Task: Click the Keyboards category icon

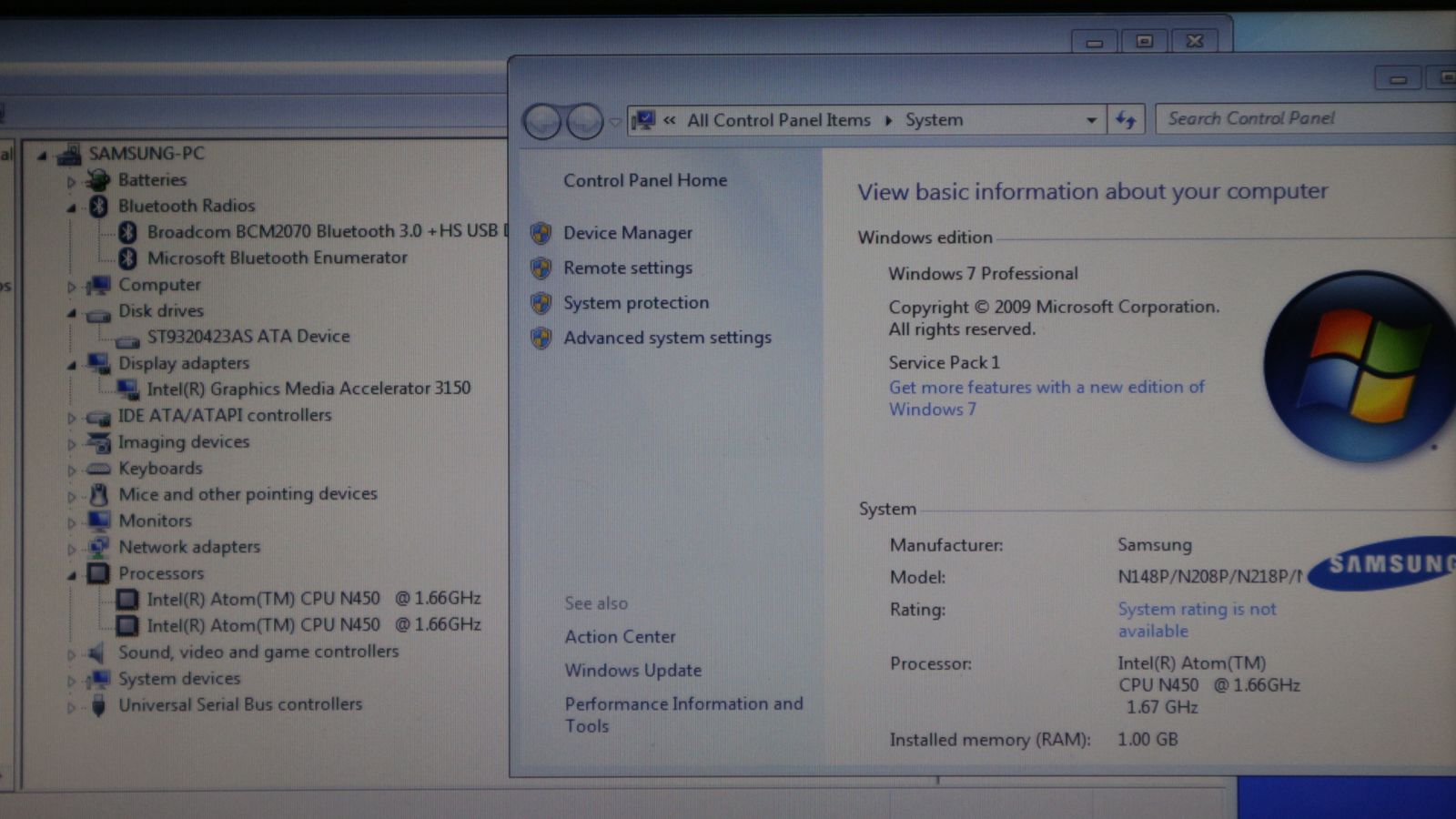Action: click(x=98, y=470)
